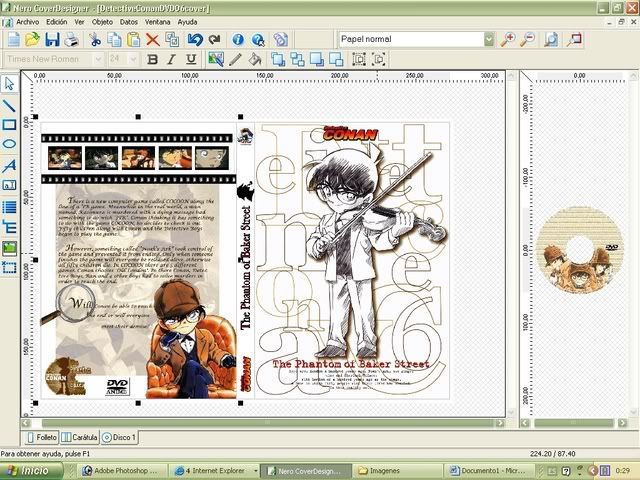Click the red Delete X icon

(152, 40)
